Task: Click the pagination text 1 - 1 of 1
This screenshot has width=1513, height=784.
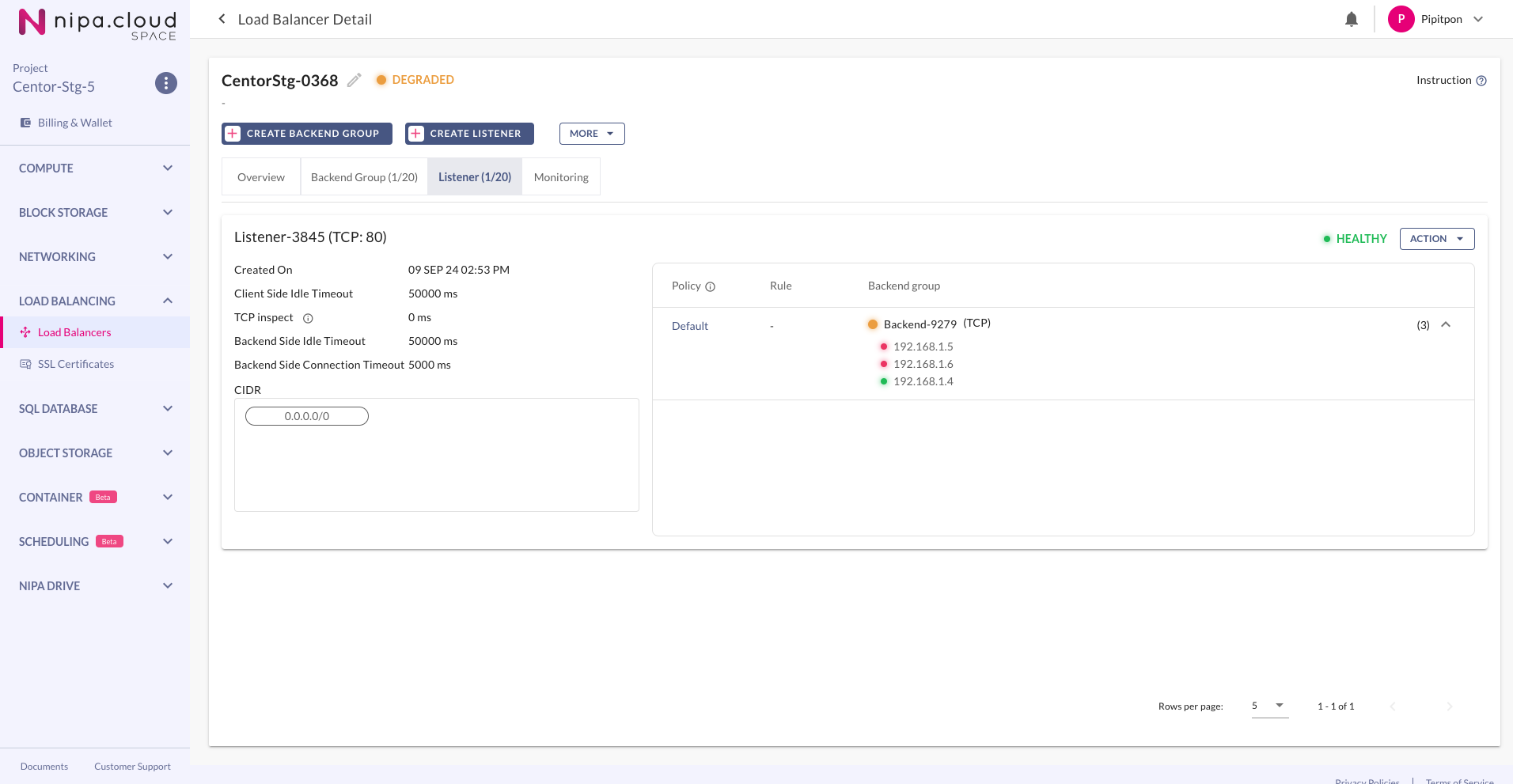Action: [x=1336, y=706]
